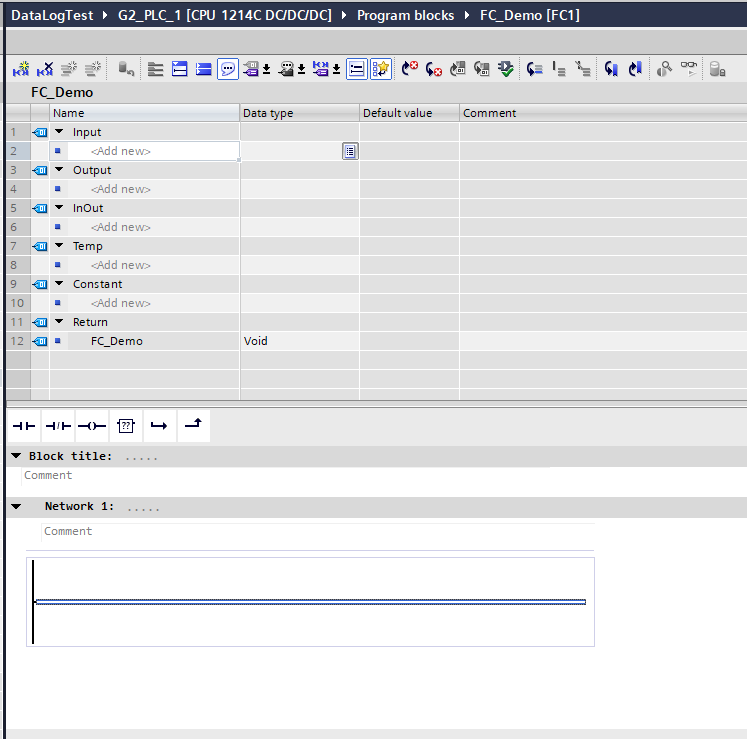Screen dimensions: 747x739
Task: Click the blue network tag display icon
Action: coord(321,69)
